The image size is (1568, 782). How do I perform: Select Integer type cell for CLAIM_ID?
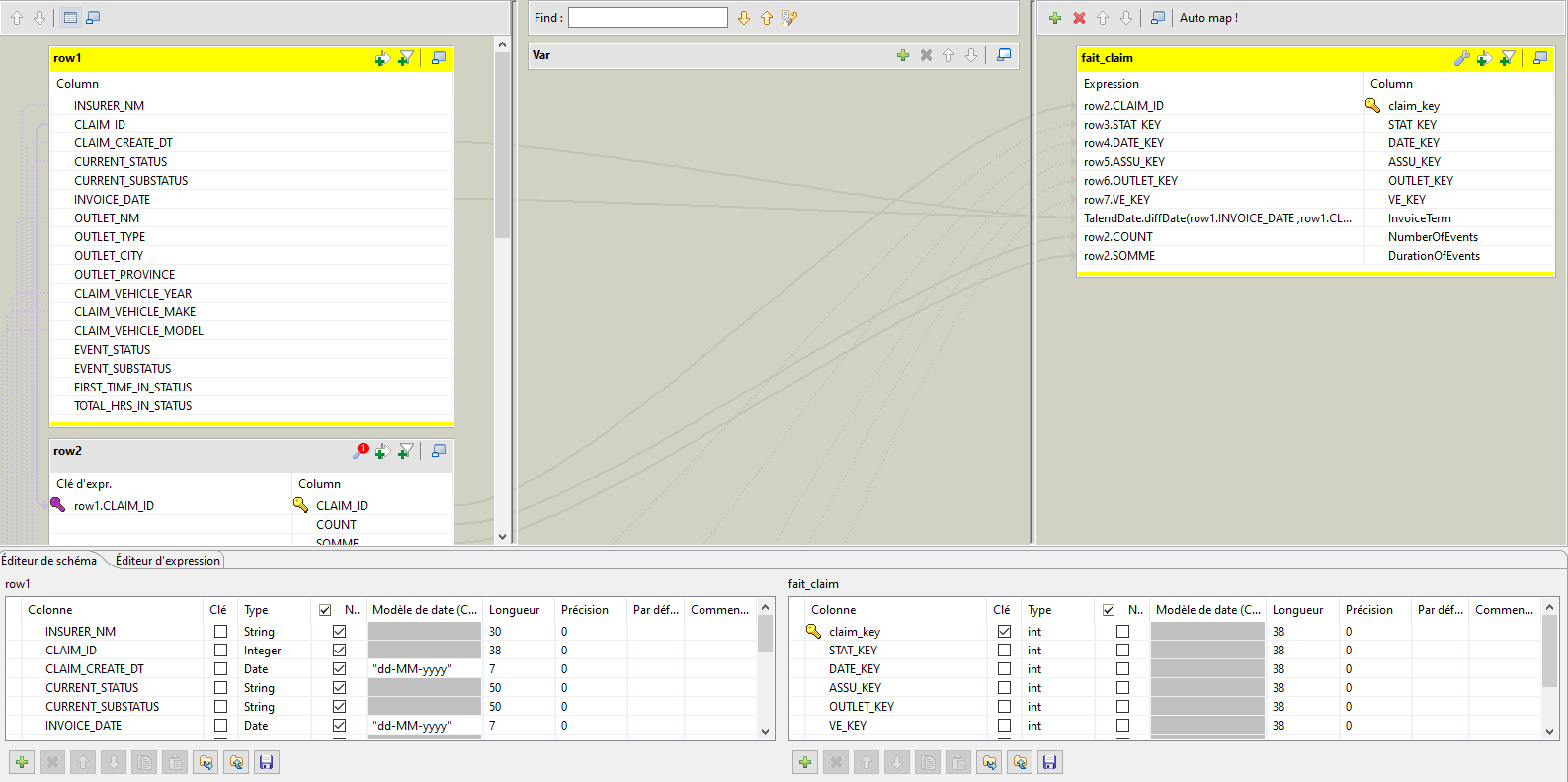point(274,650)
